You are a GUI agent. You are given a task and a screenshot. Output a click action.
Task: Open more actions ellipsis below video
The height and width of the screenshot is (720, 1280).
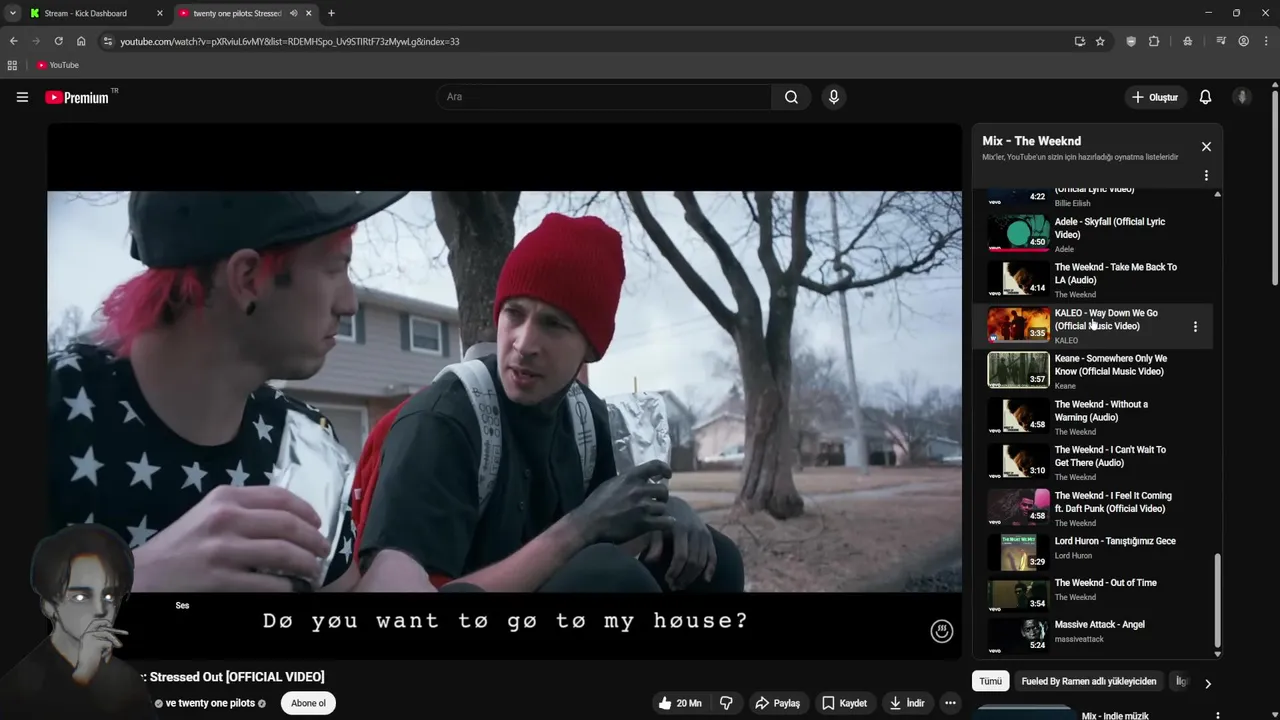tap(950, 703)
